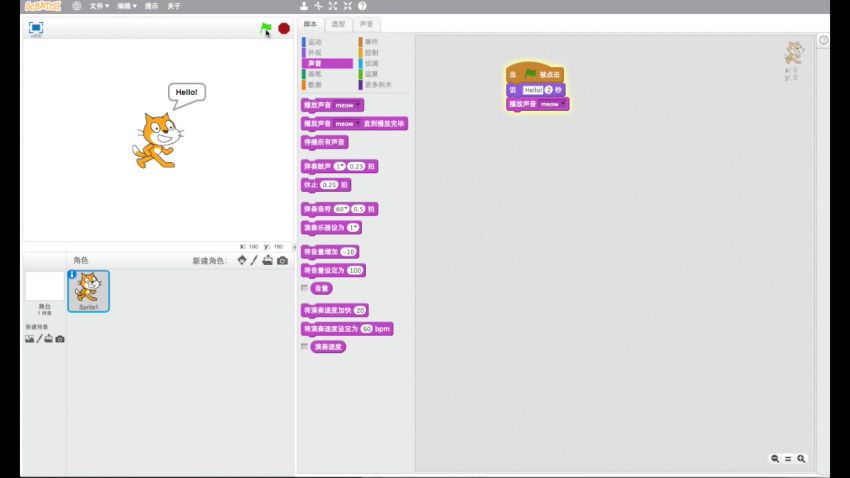Select the delete scissors tool
850x478 pixels.
click(319, 6)
